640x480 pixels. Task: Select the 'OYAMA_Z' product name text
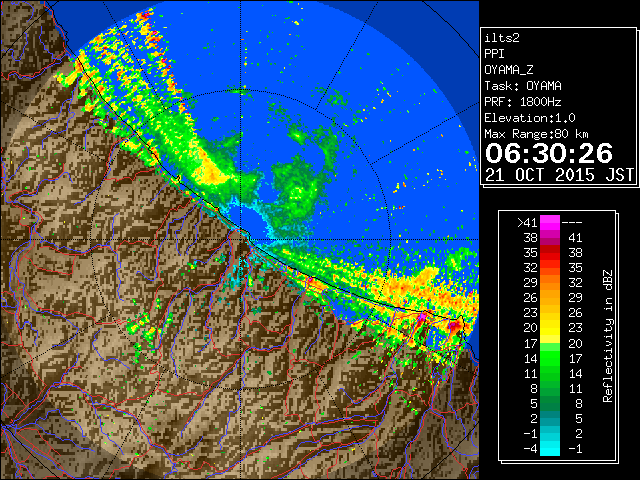[509, 70]
